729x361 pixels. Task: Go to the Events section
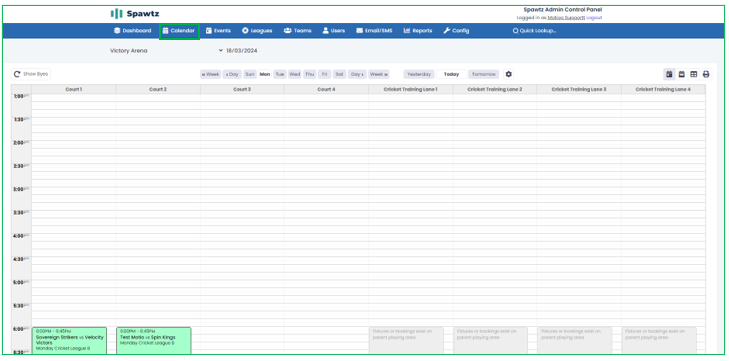[x=219, y=31]
